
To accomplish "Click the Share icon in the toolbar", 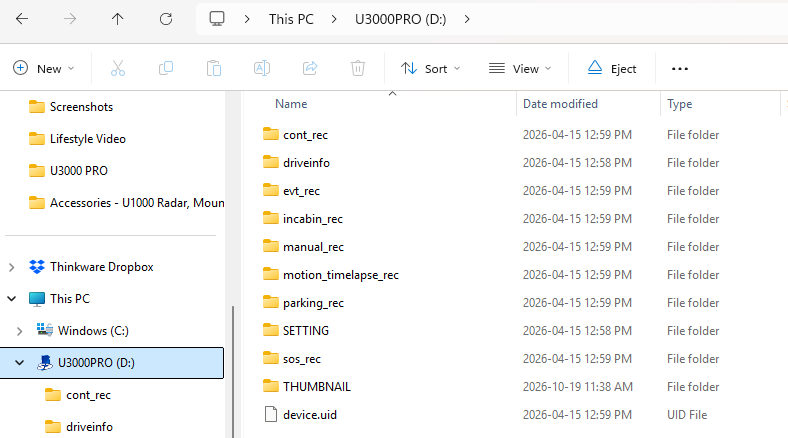I will click(310, 68).
